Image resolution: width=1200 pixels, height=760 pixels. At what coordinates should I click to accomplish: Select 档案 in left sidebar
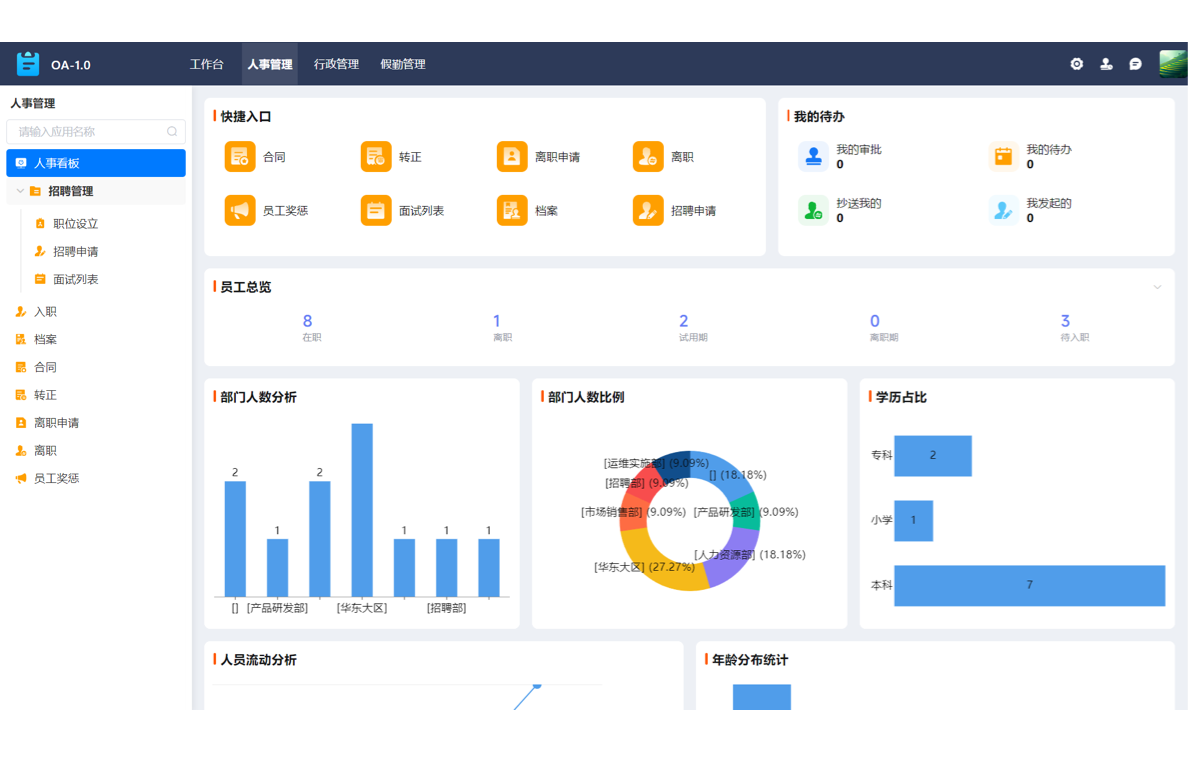pos(45,340)
